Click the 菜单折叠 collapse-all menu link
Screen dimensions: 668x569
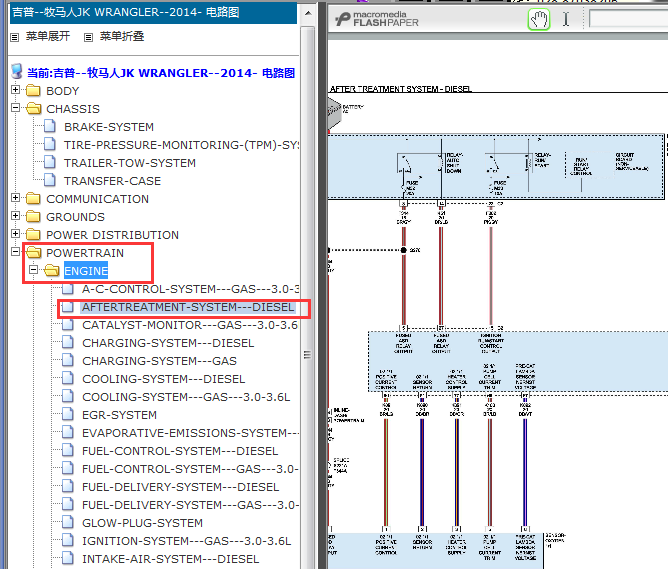(x=122, y=36)
